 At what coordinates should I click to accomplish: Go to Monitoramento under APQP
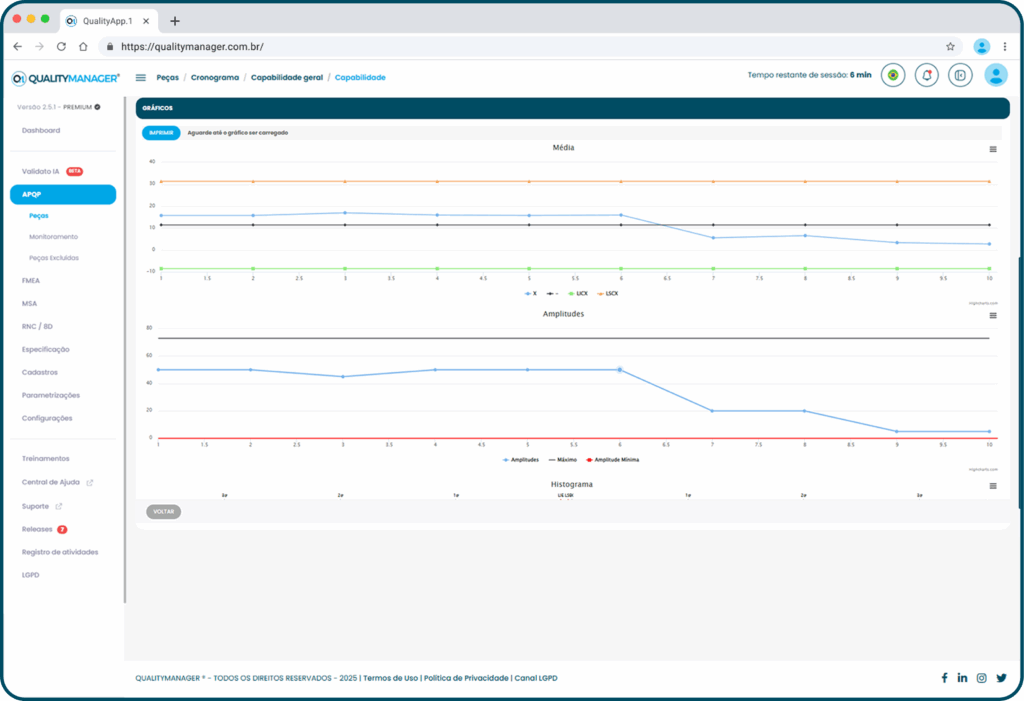[53, 237]
